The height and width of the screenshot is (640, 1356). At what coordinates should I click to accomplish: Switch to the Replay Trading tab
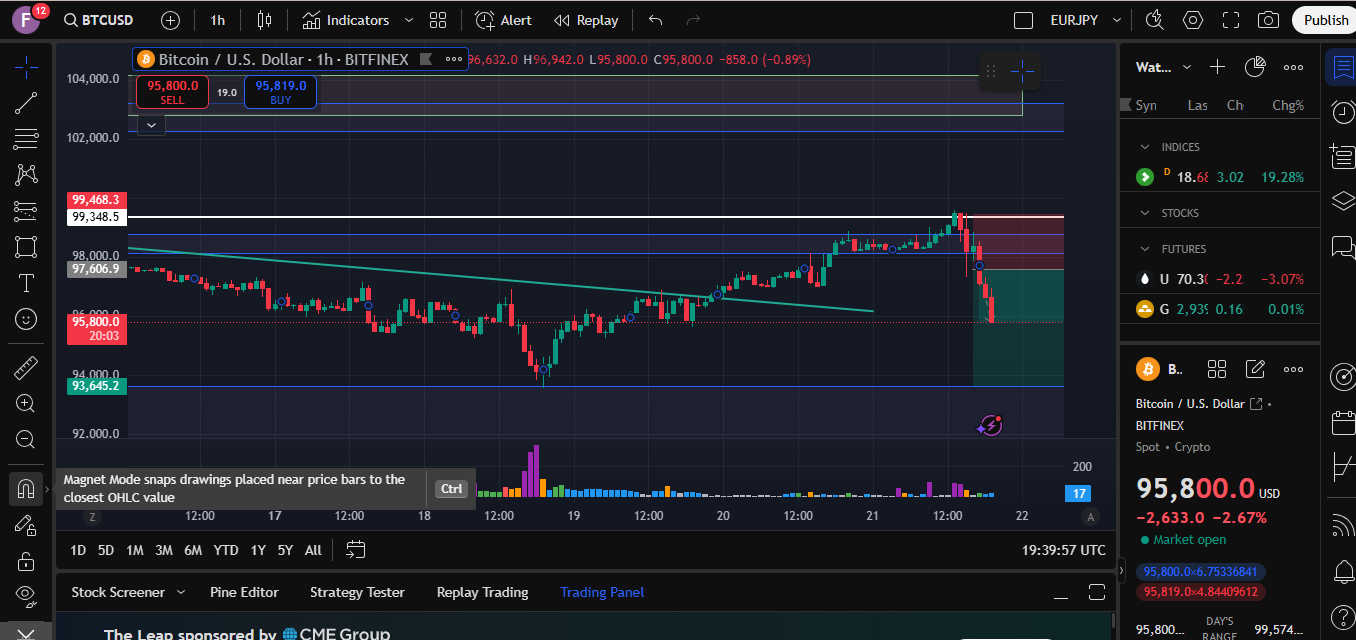(x=482, y=592)
